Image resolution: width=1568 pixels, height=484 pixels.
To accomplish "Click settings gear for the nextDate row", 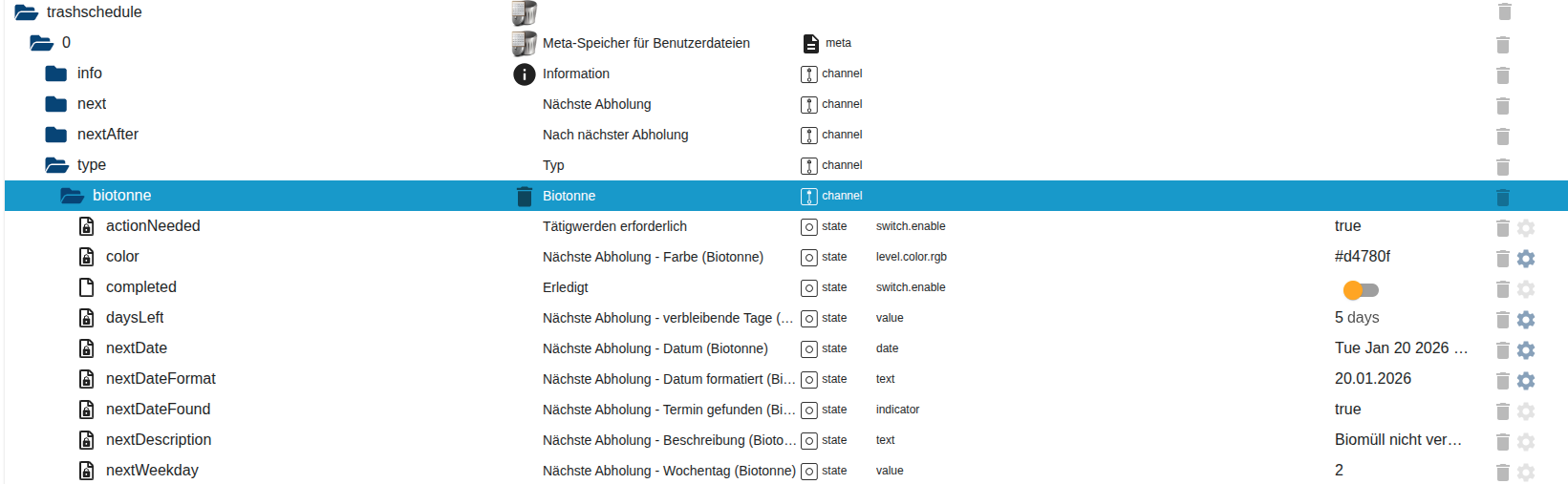I will click(1526, 349).
